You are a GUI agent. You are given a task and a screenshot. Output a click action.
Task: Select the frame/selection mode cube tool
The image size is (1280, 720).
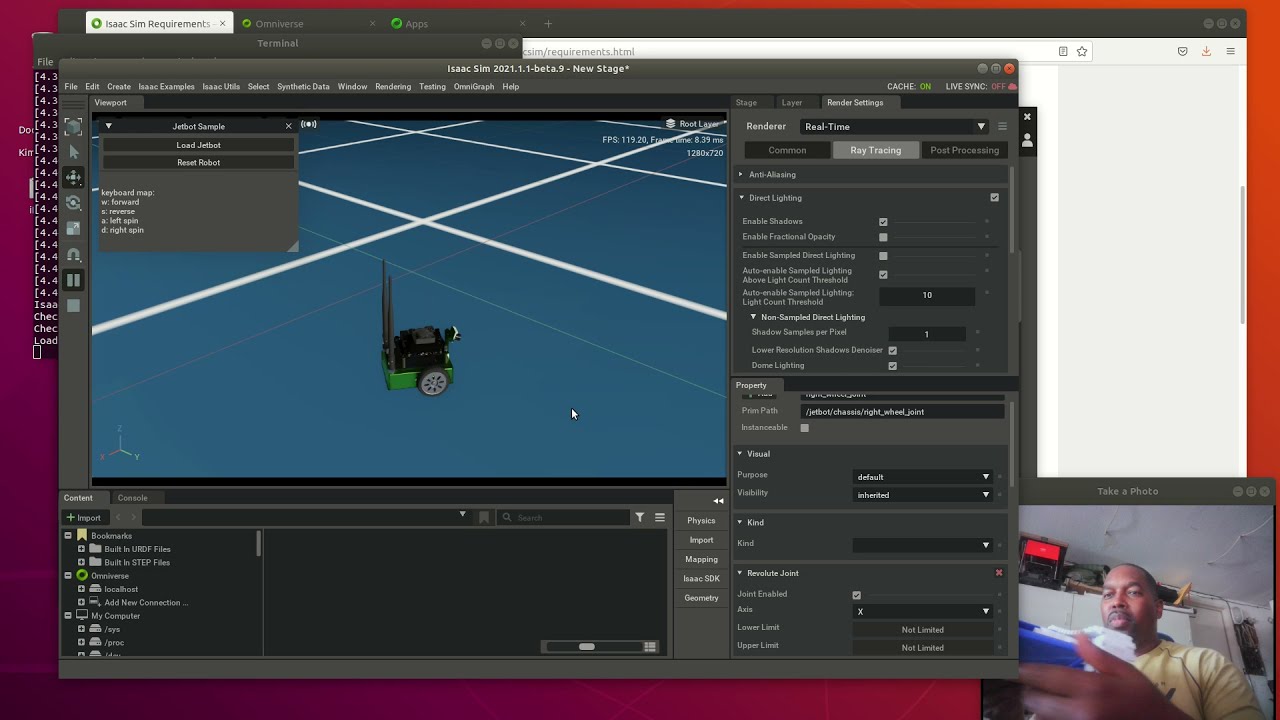[x=73, y=127]
